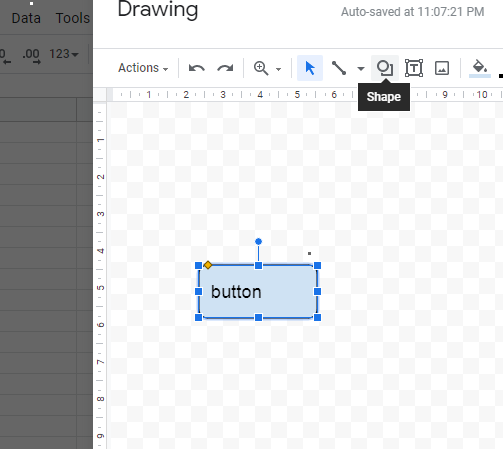
Task: Click the increase decimal places button
Action: 31,56
